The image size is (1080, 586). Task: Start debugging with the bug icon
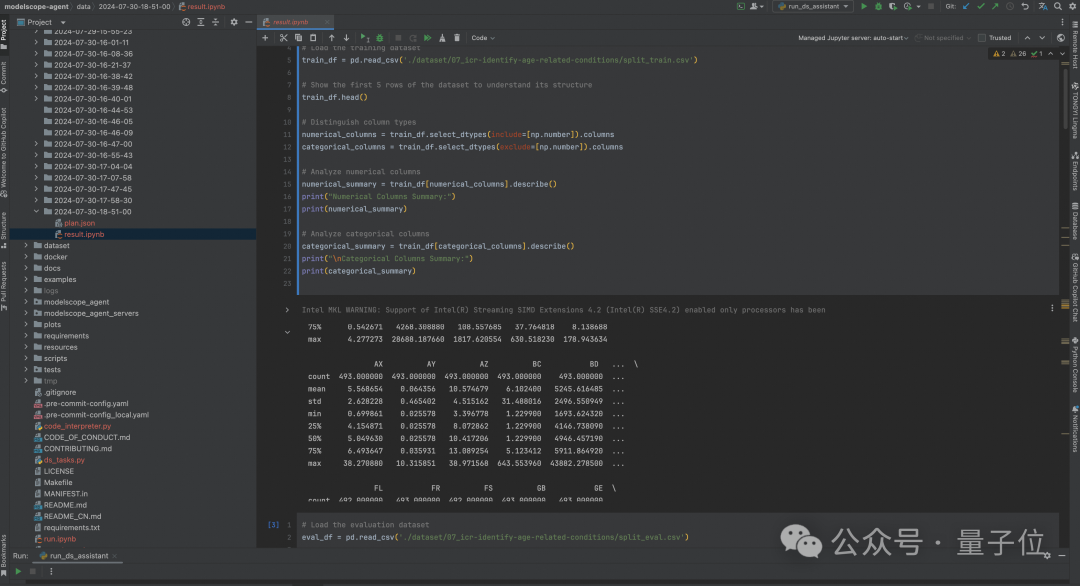click(x=879, y=7)
